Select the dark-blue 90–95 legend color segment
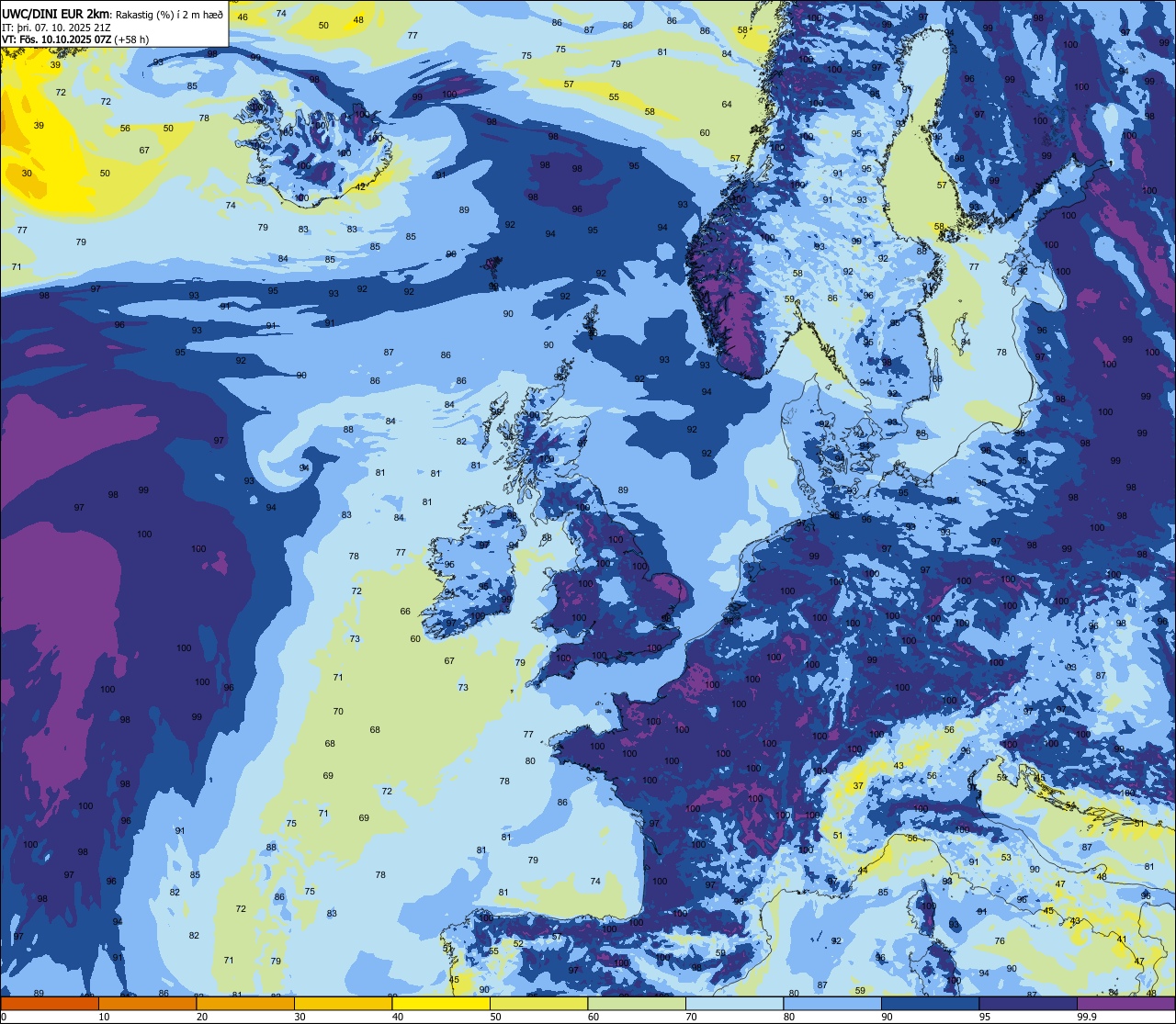Image resolution: width=1176 pixels, height=1024 pixels. click(931, 1003)
